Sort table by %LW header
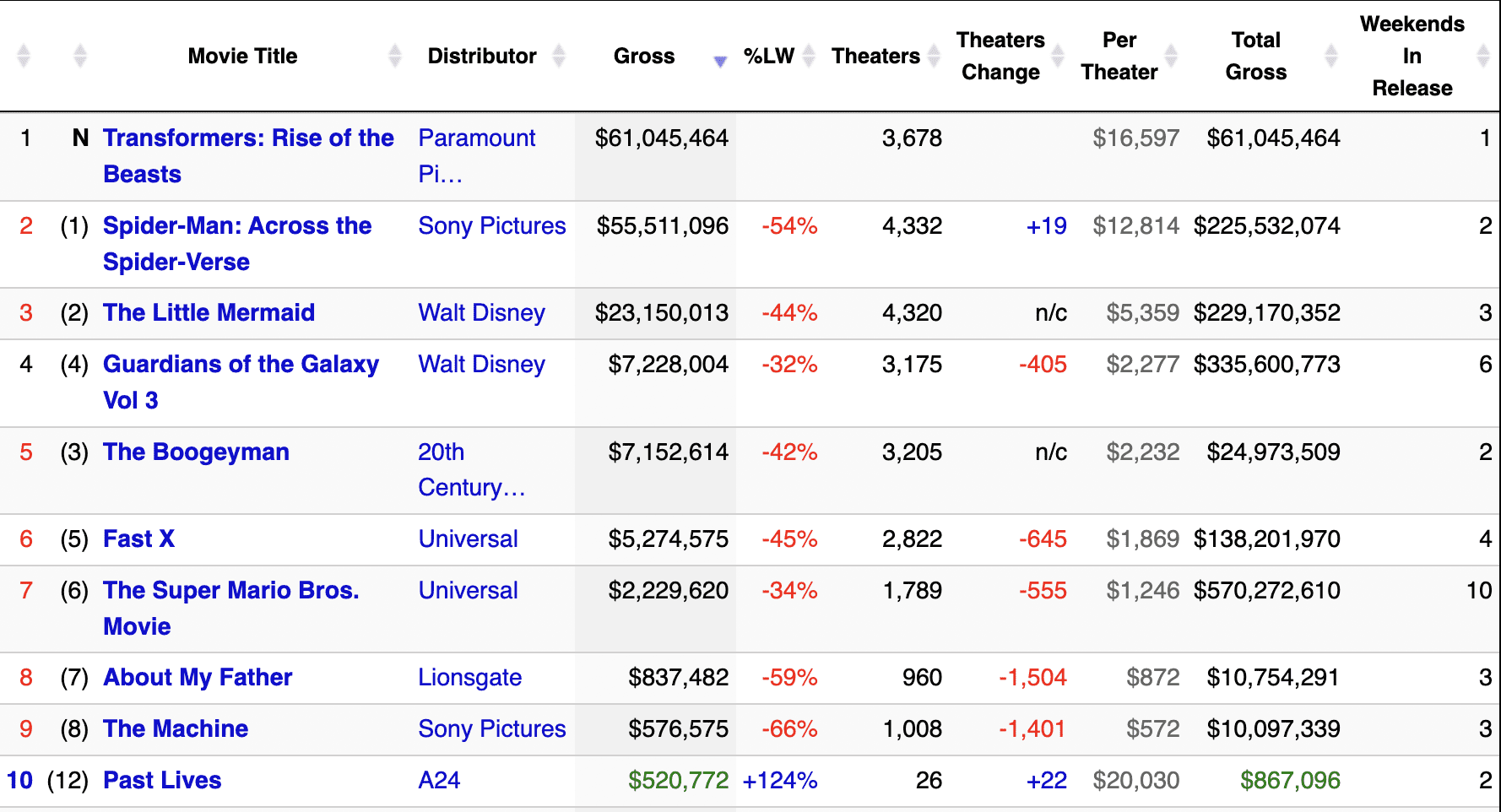 pyautogui.click(x=769, y=56)
